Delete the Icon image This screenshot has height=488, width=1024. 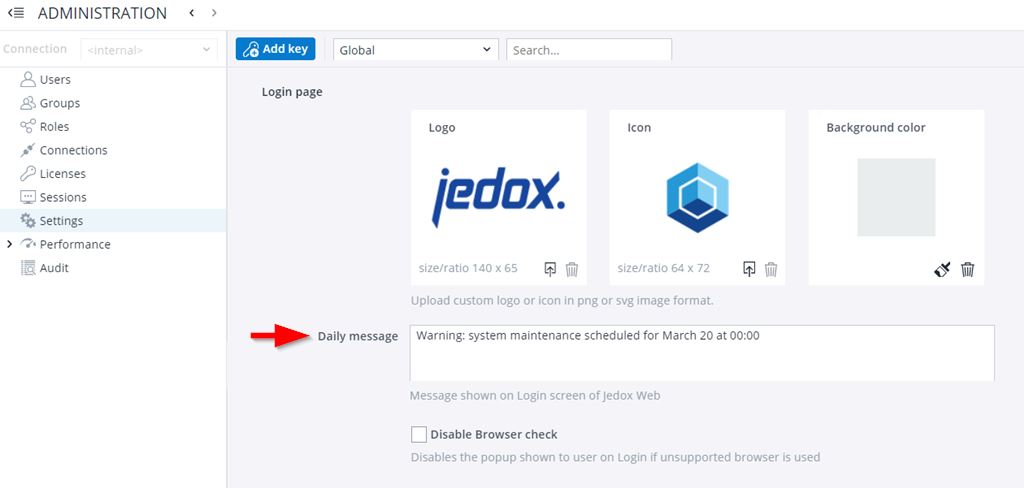pos(771,268)
